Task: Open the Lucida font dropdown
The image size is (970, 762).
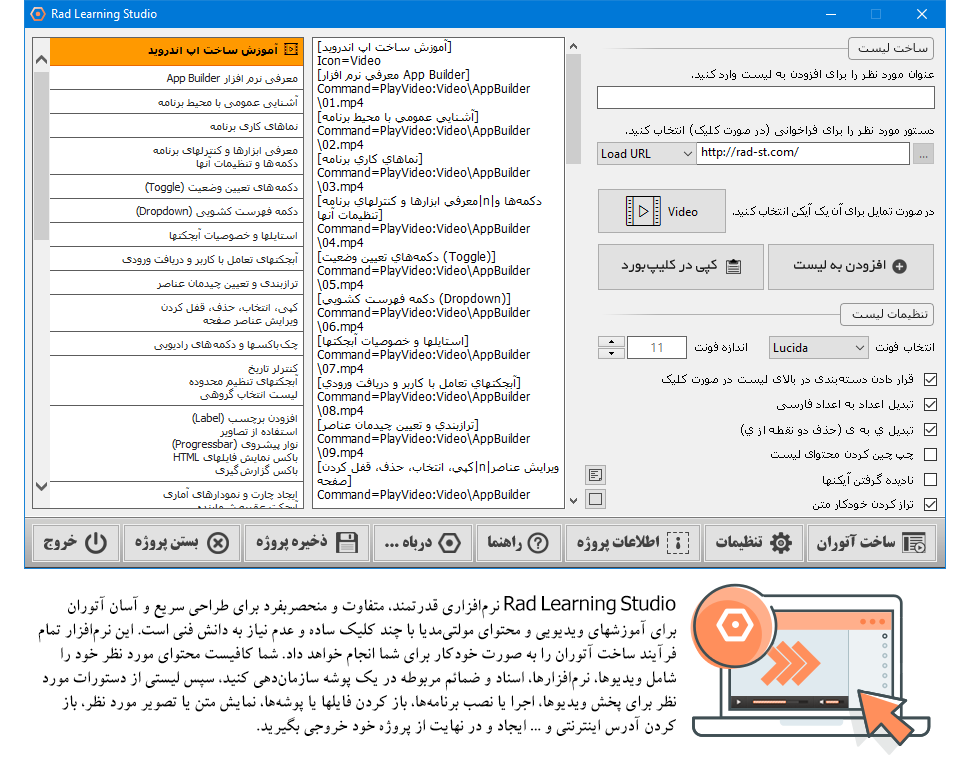Action: click(x=818, y=348)
